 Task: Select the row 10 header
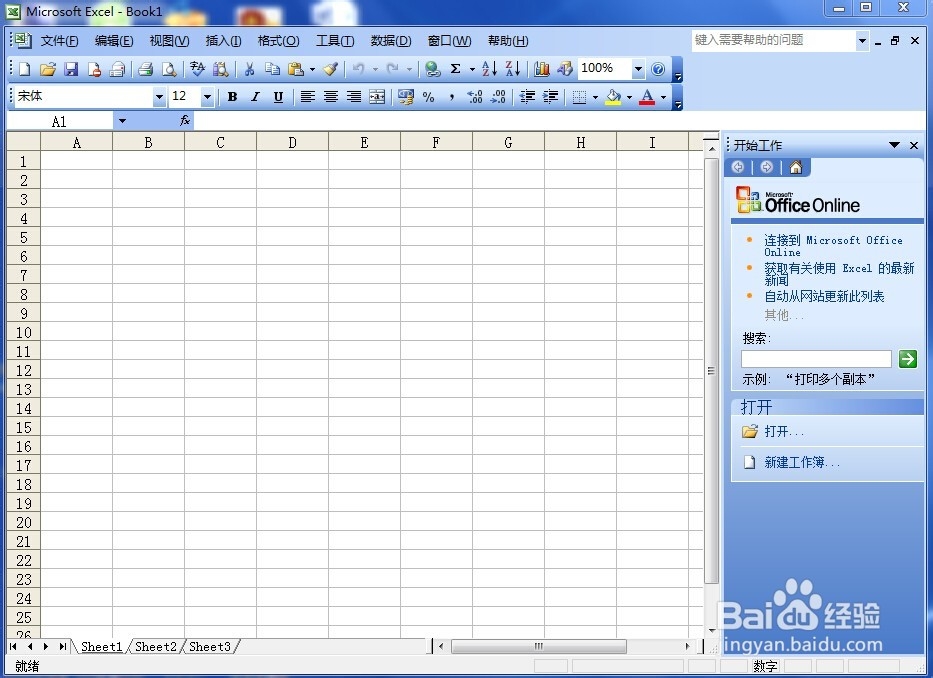(x=23, y=332)
